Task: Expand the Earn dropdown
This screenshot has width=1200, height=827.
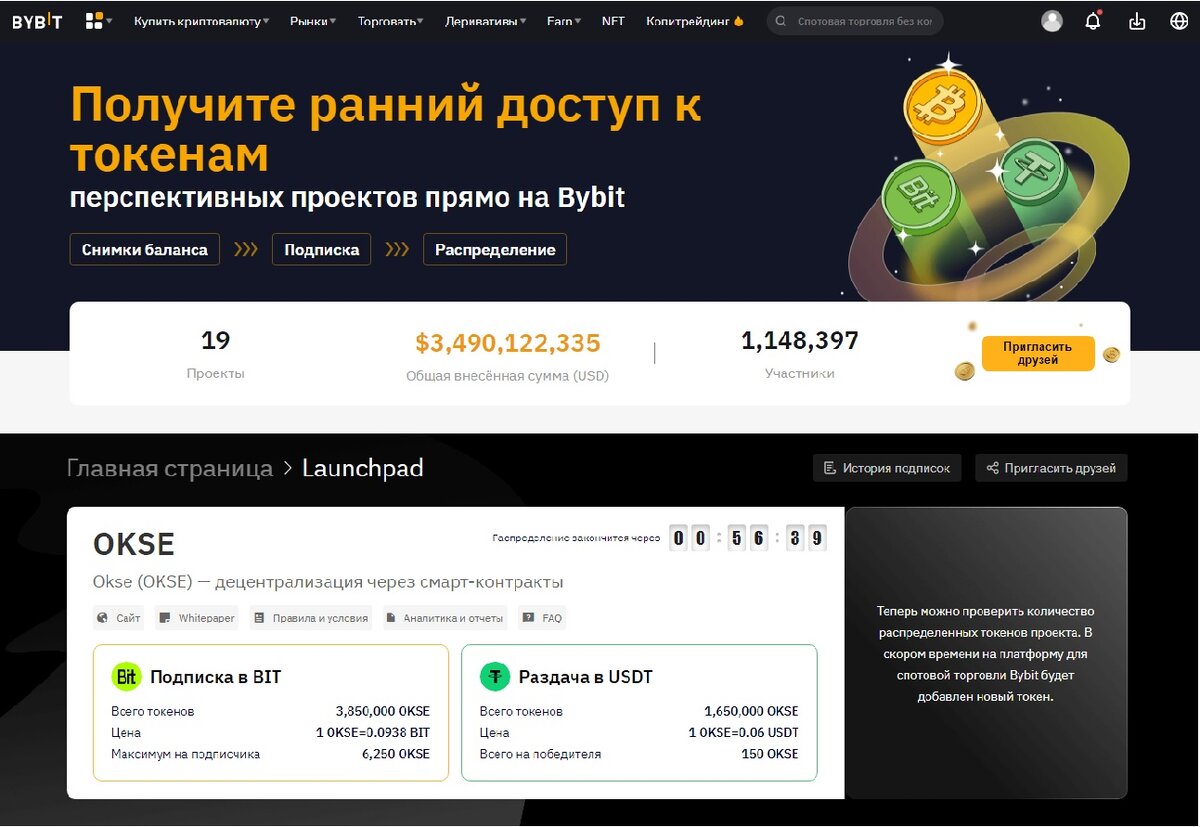Action: pos(562,20)
